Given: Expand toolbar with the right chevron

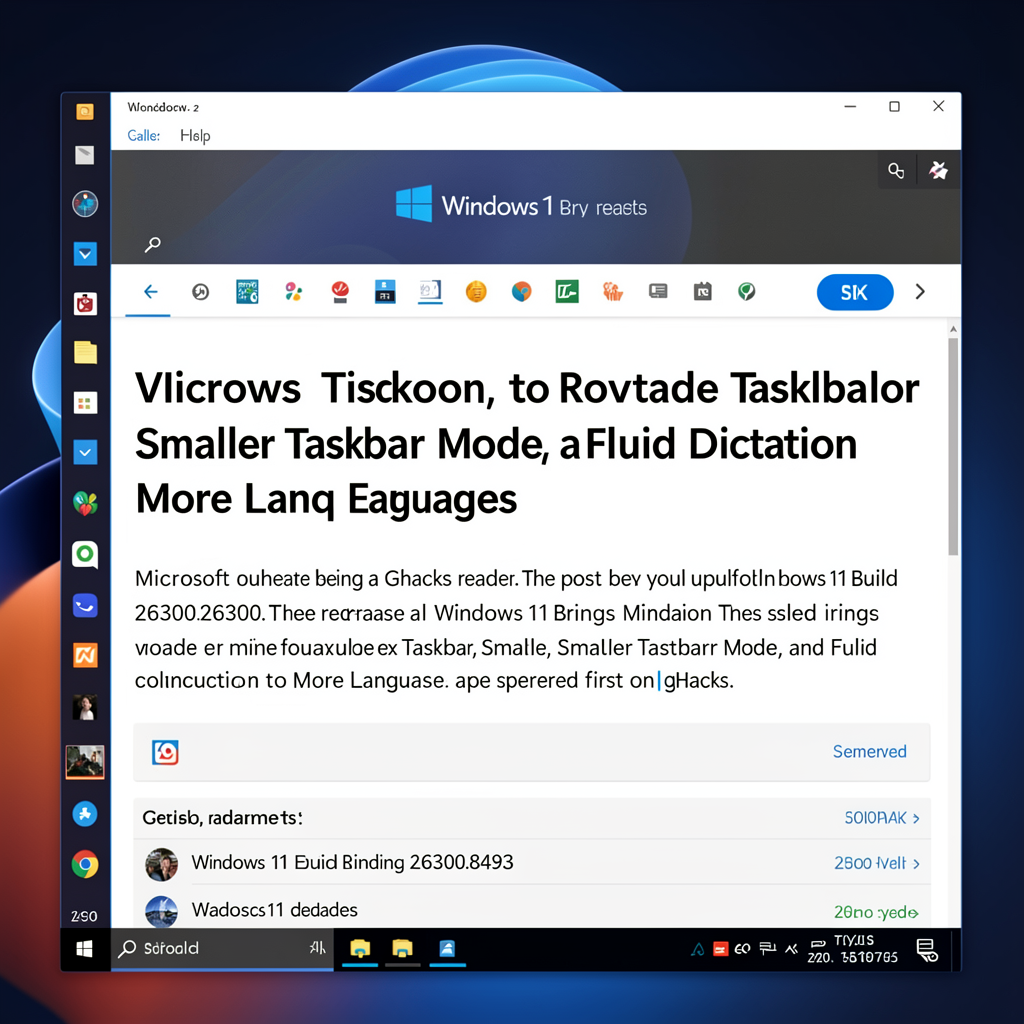Looking at the screenshot, I should coord(920,291).
